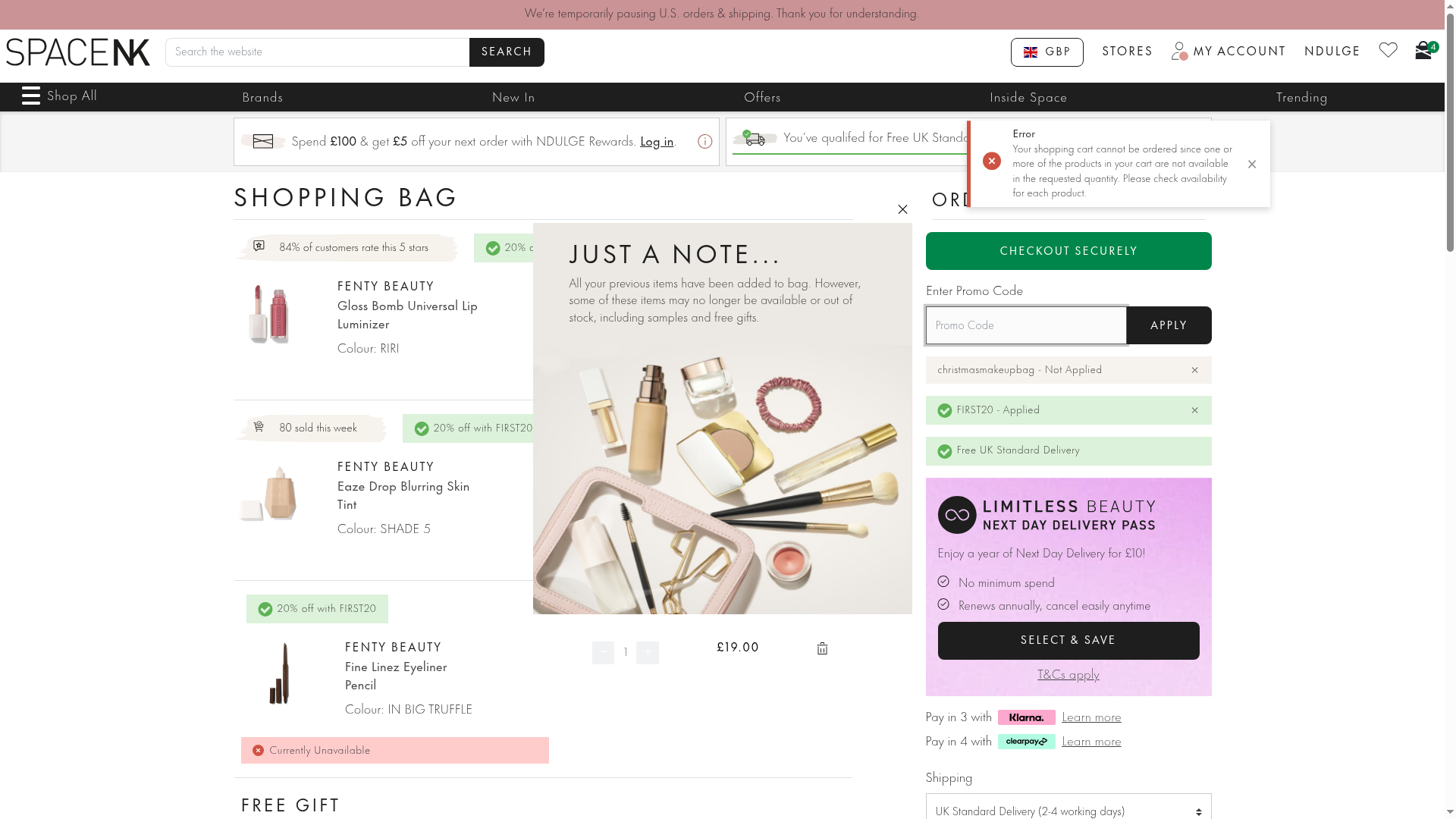This screenshot has width=1456, height=819.
Task: Open the shopping bag icon in header
Action: 1423,51
